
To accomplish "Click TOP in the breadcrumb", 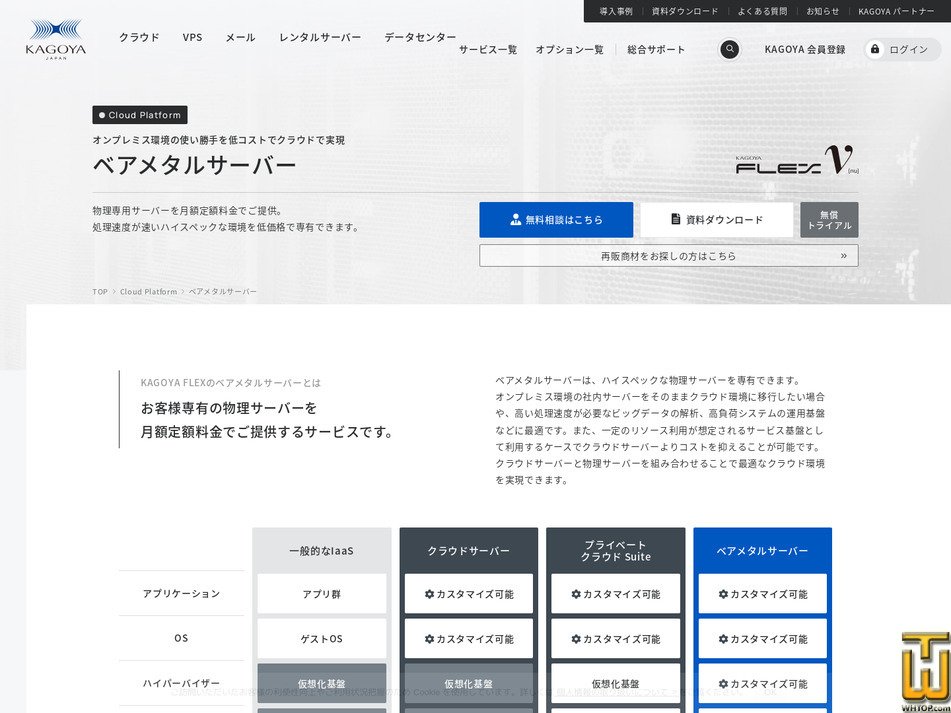I will click(100, 292).
